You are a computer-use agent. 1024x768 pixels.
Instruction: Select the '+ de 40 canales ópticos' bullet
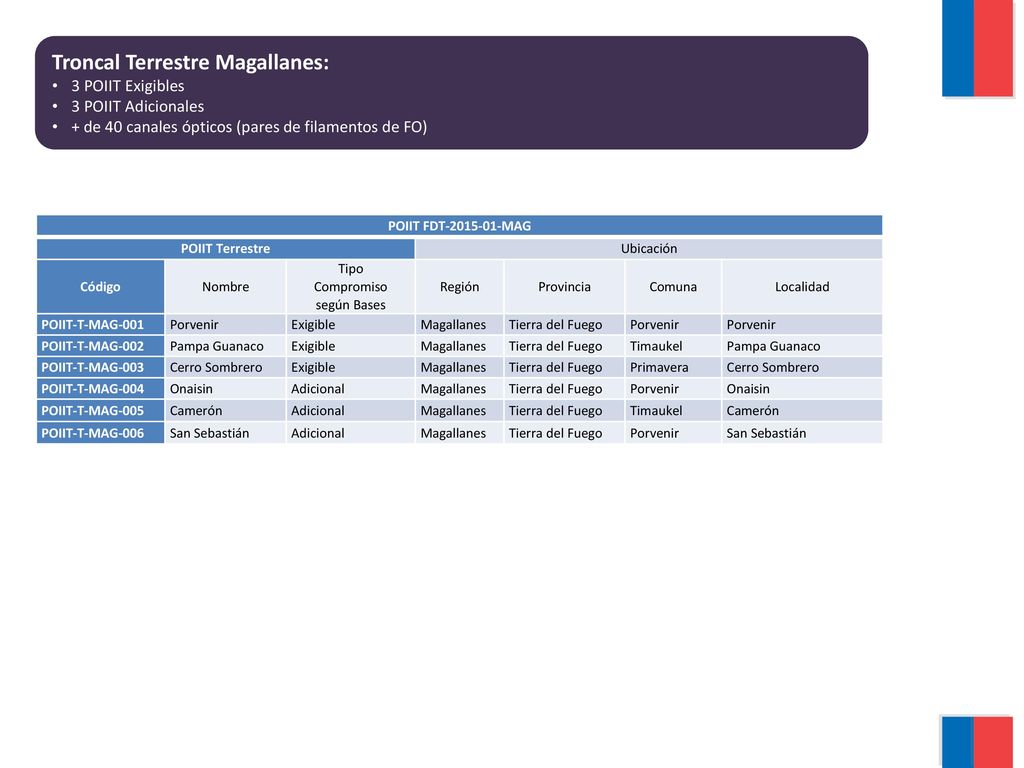249,127
